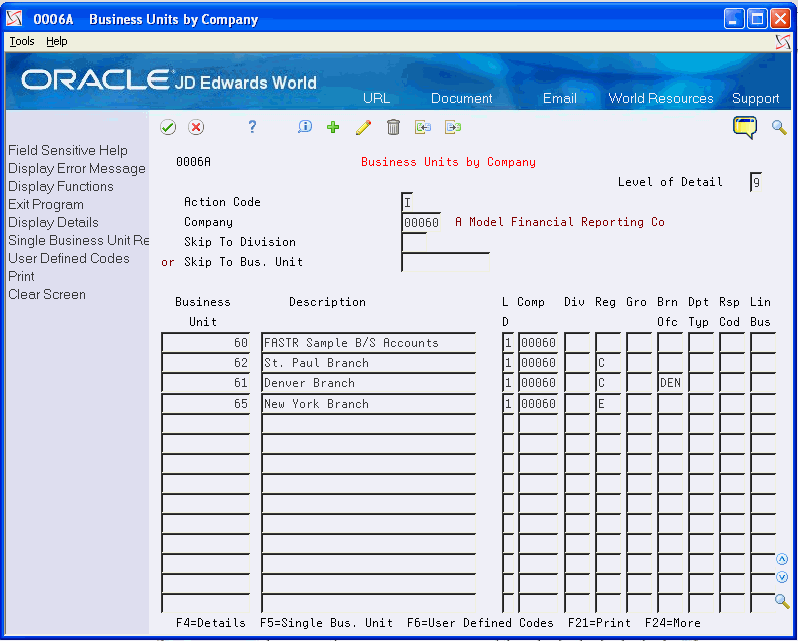The width and height of the screenshot is (798, 641).
Task: Click the pencil Change icon
Action: (x=363, y=127)
